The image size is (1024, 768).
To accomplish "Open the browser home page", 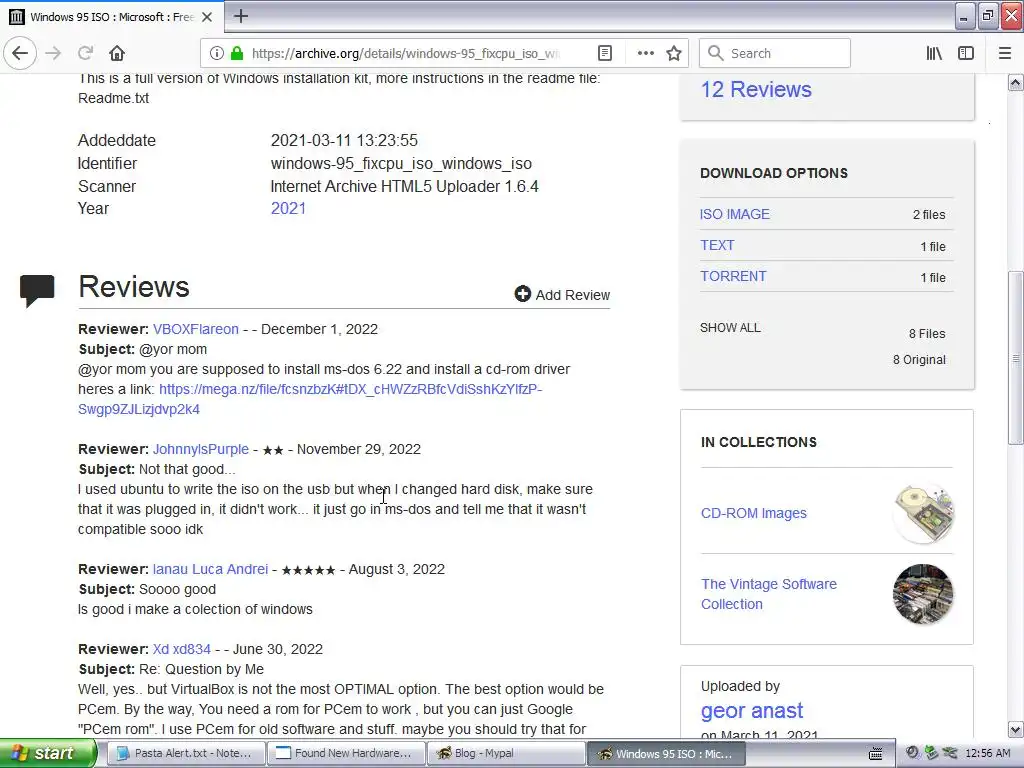I will pyautogui.click(x=117, y=53).
